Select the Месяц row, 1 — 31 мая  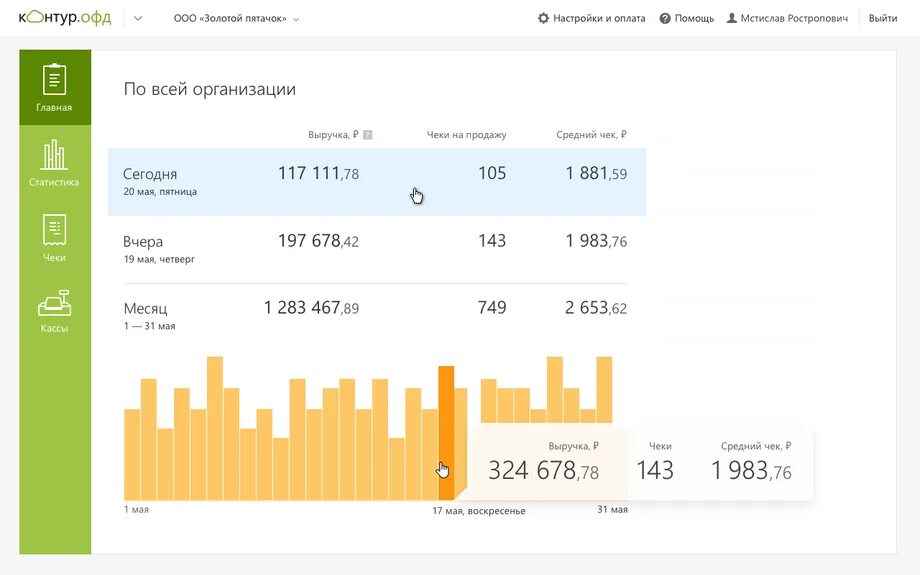[375, 316]
